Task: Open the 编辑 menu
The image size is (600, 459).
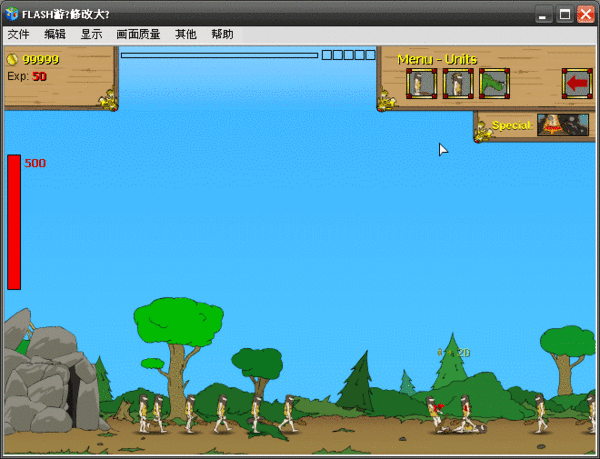Action: 55,34
